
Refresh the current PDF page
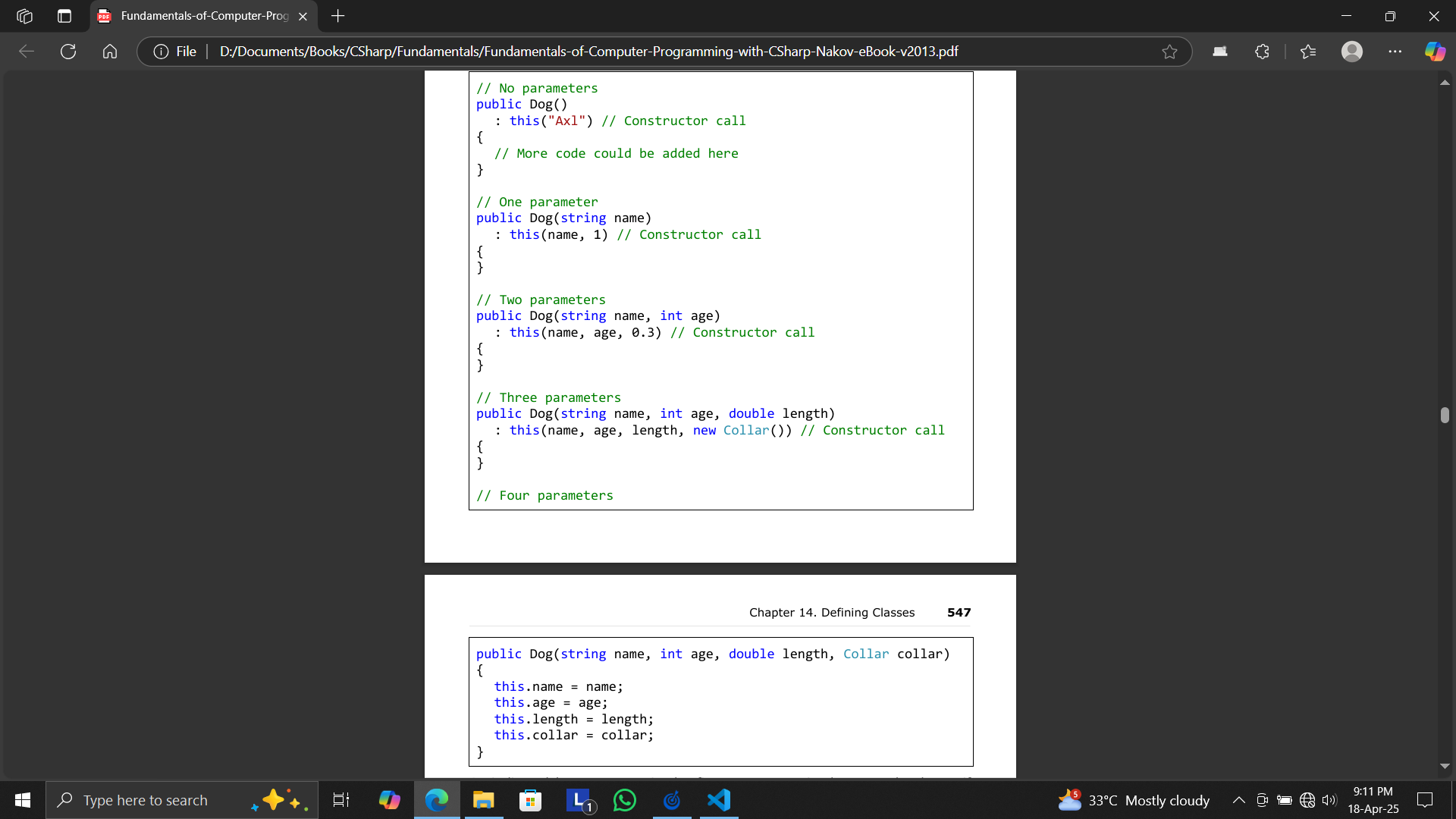[68, 52]
